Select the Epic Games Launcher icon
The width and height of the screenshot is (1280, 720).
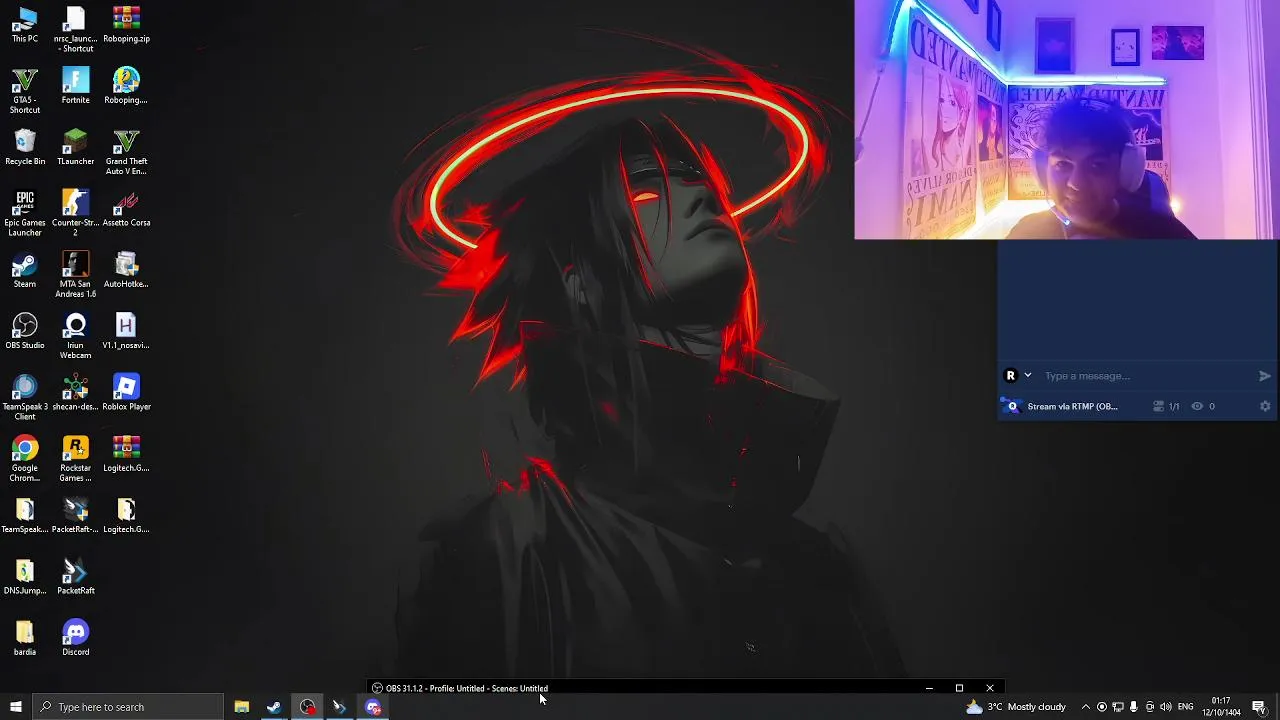point(25,214)
